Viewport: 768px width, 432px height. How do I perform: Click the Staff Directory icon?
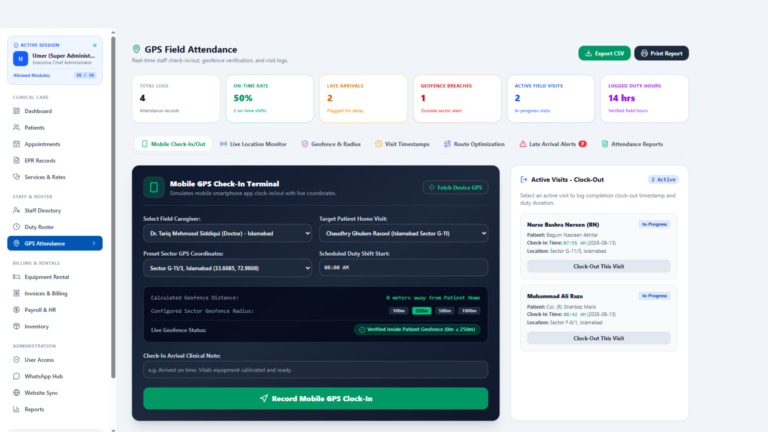coord(17,210)
